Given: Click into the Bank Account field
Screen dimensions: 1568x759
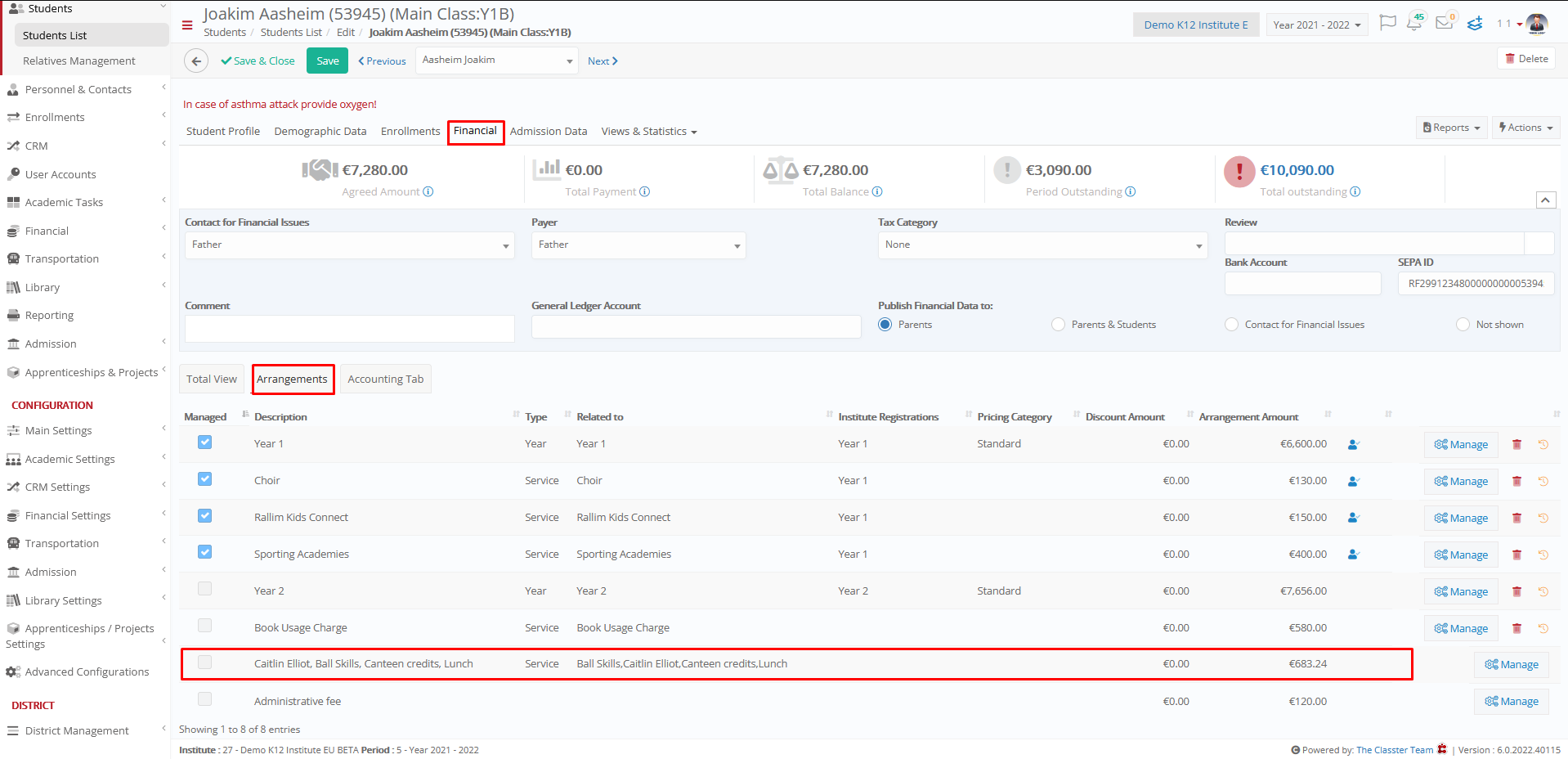Looking at the screenshot, I should [1303, 284].
